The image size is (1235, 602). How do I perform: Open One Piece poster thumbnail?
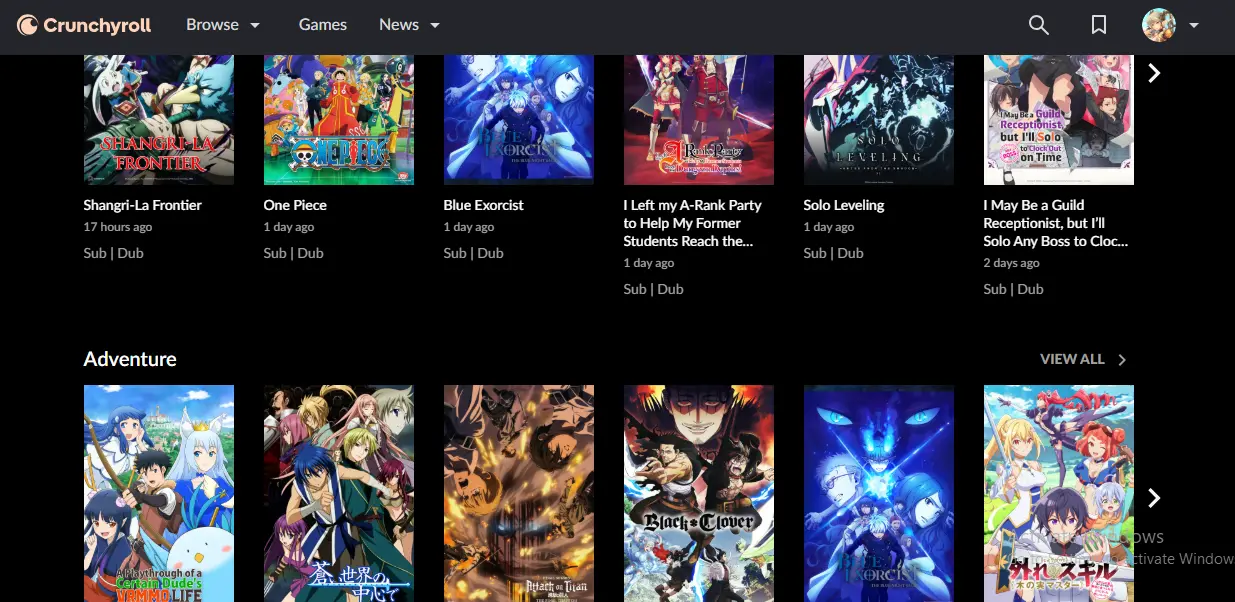(x=339, y=119)
